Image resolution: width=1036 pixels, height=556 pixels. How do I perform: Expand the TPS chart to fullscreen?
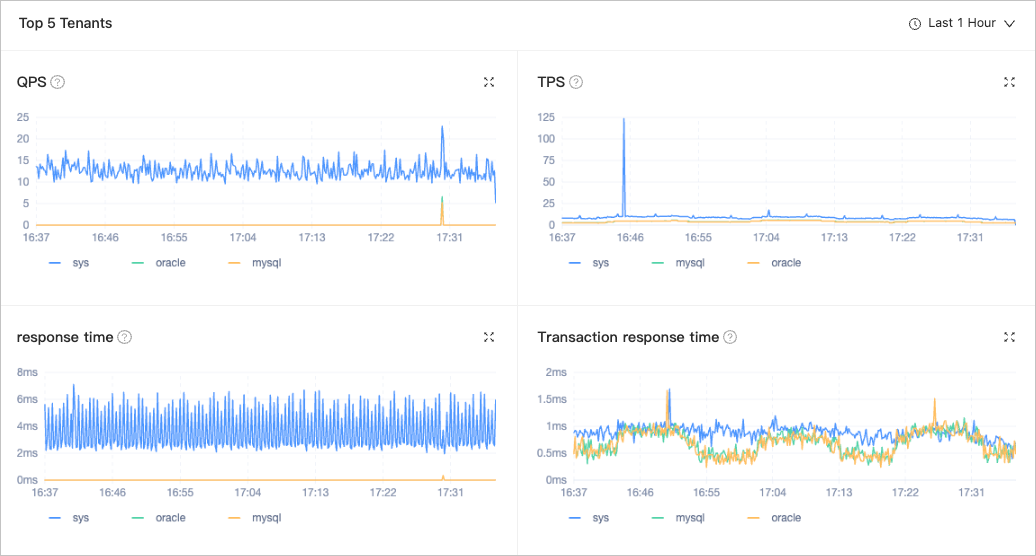pos(1009,82)
